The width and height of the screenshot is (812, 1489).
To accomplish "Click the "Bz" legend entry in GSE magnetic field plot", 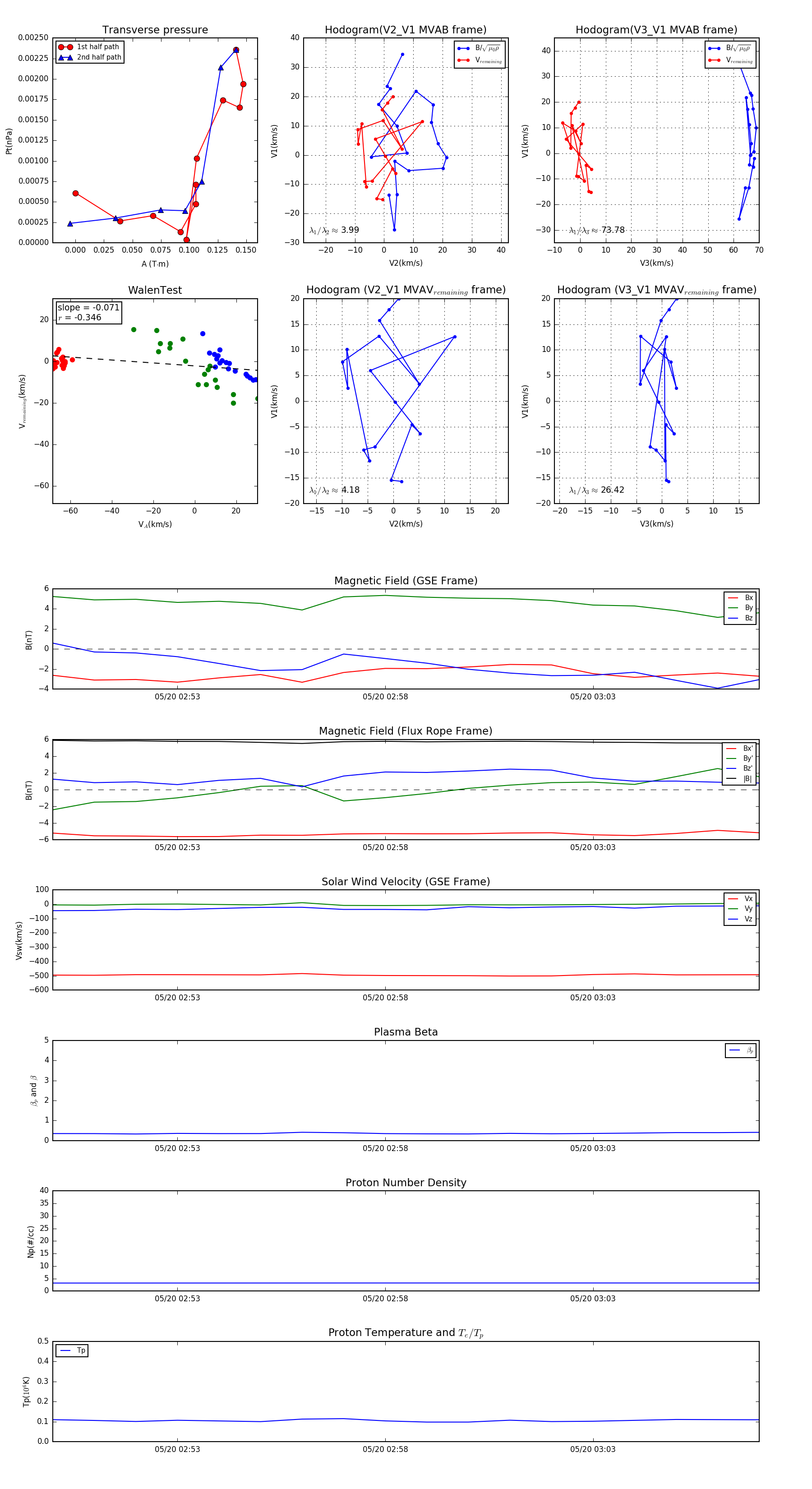I will pyautogui.click(x=740, y=618).
